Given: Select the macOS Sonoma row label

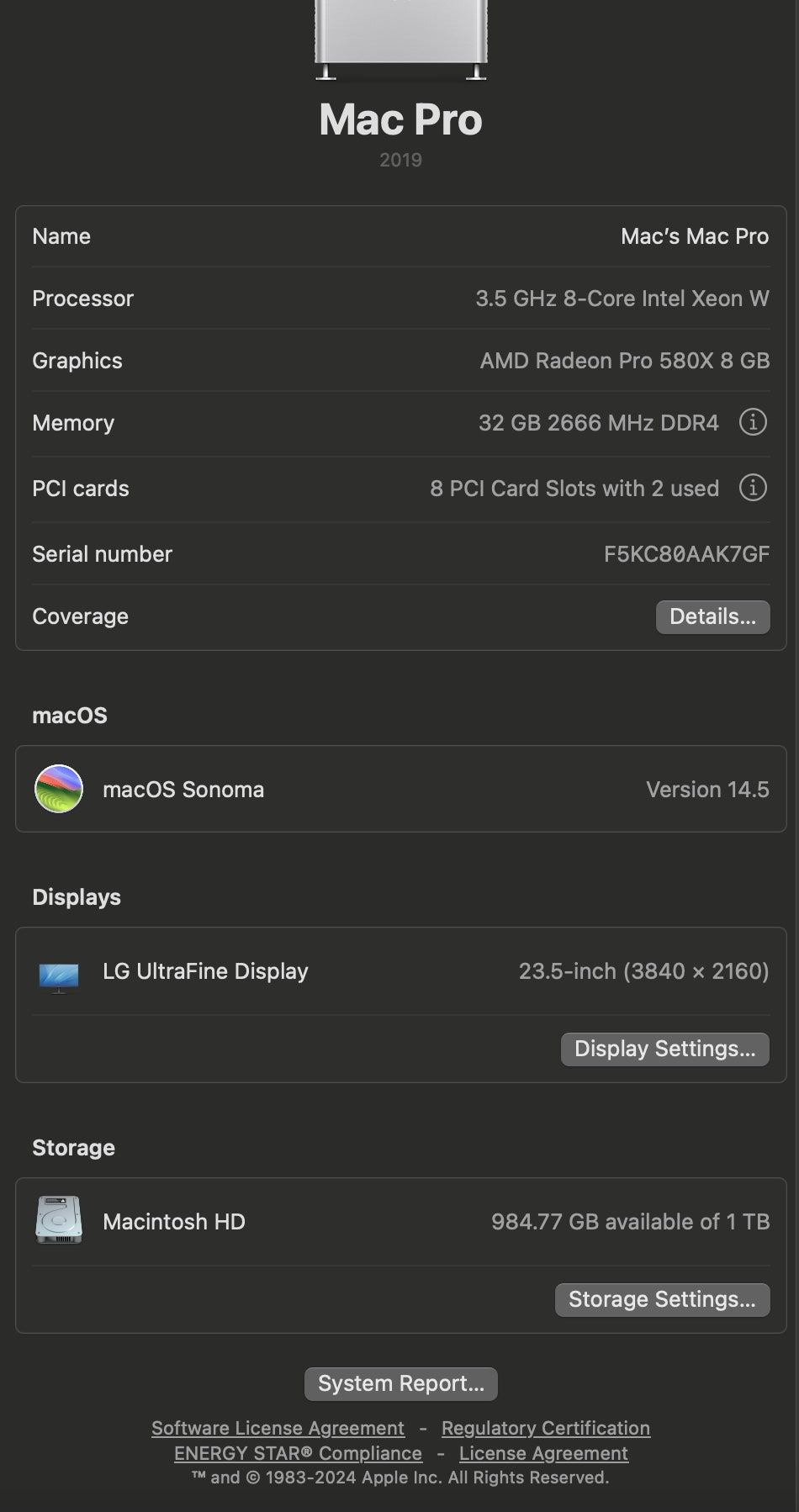Looking at the screenshot, I should pos(183,790).
